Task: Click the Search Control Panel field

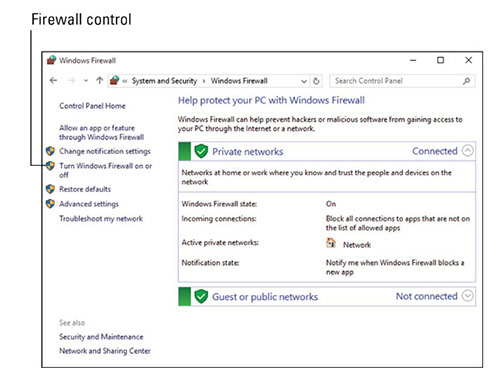Action: [x=402, y=81]
